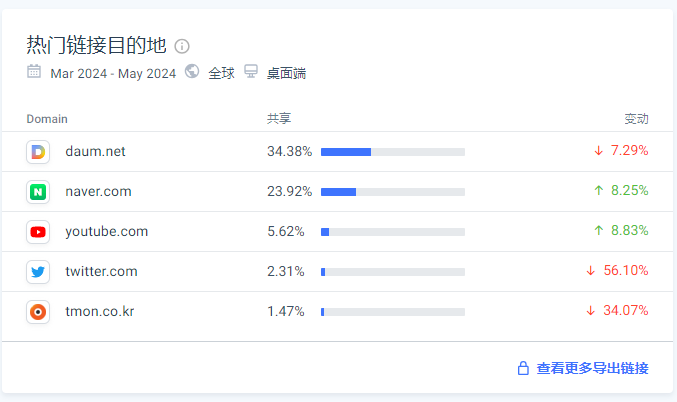This screenshot has width=677, height=402.
Task: Click the green Naver N icon
Action: tap(38, 192)
